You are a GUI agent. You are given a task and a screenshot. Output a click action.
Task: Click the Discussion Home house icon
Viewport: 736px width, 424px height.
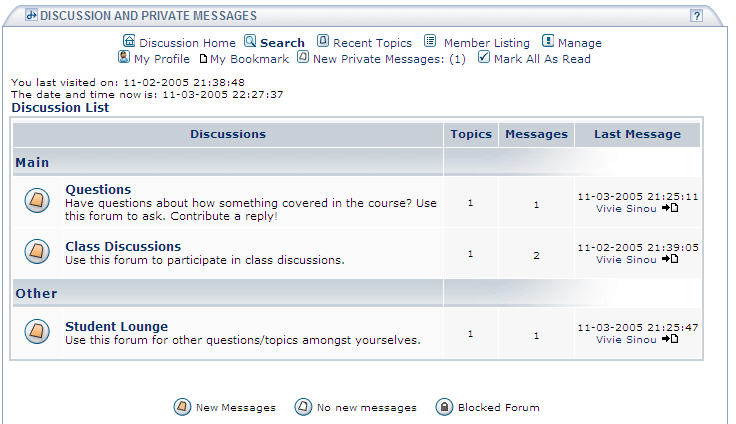coord(129,41)
